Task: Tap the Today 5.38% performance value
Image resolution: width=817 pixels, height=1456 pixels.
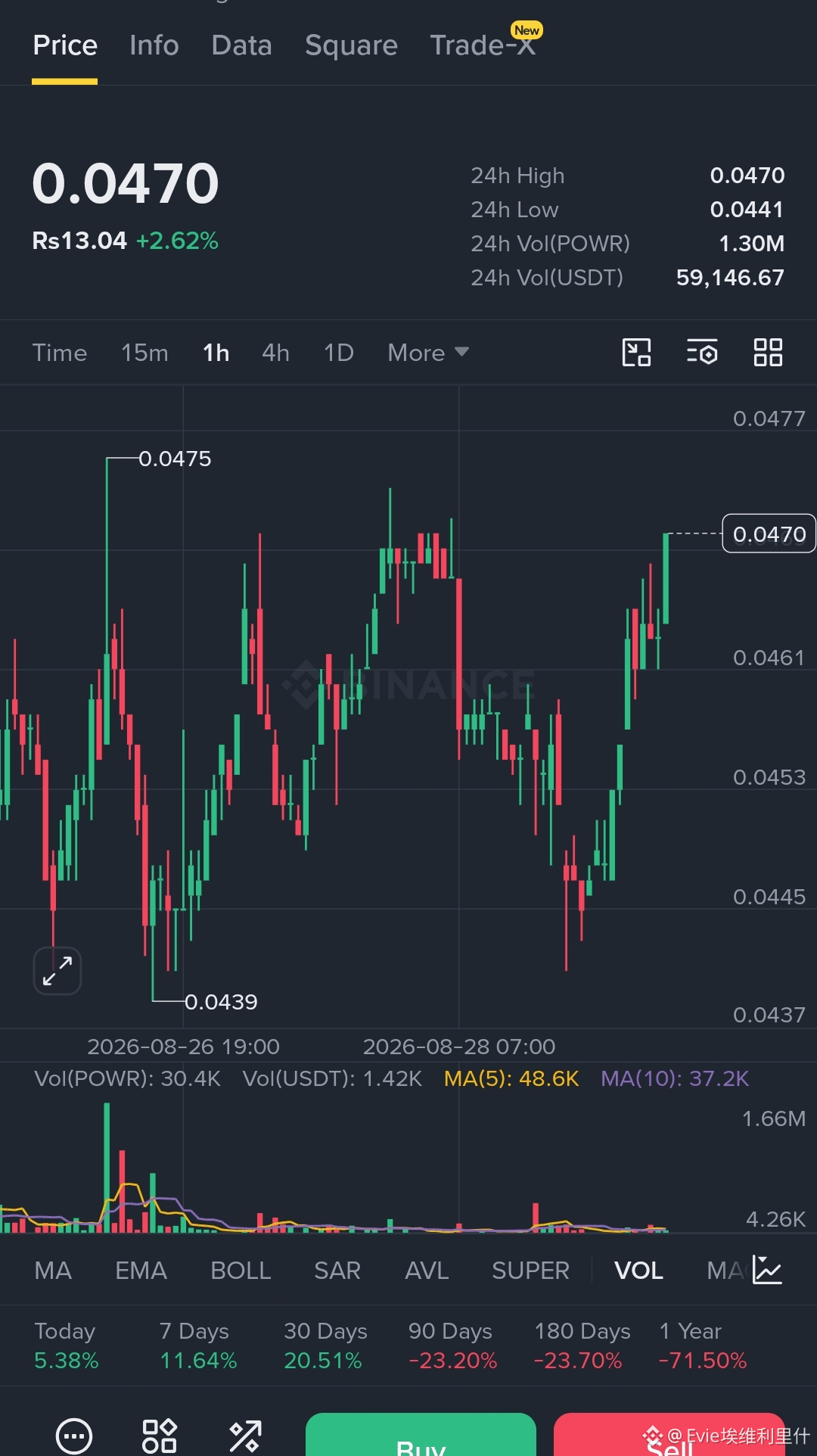Action: coord(67,1361)
